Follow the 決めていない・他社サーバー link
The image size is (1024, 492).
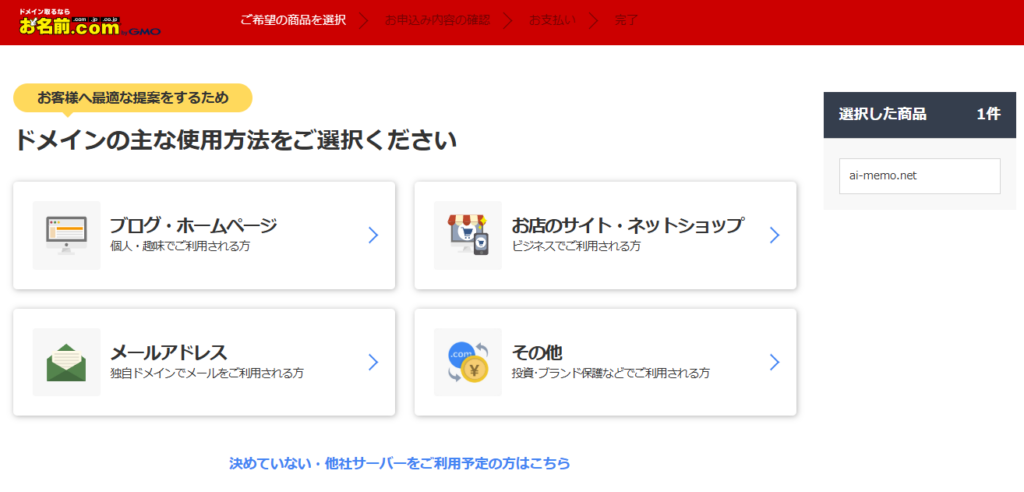click(400, 463)
